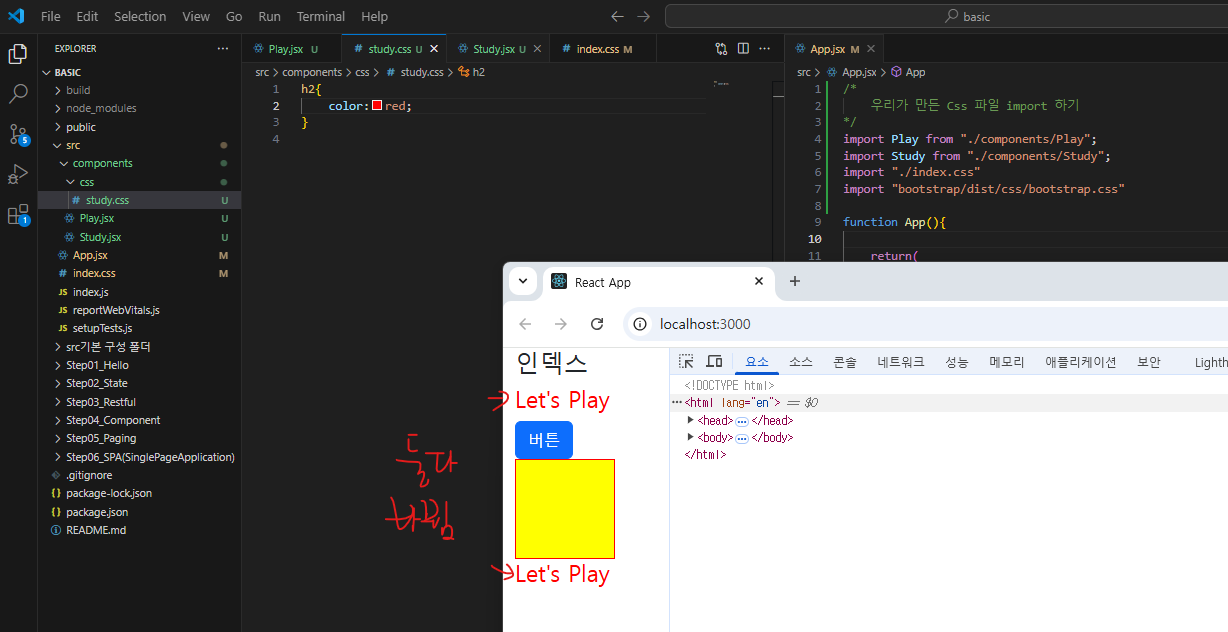
Task: Open DevTools 네트워크 tab
Action: (901, 362)
